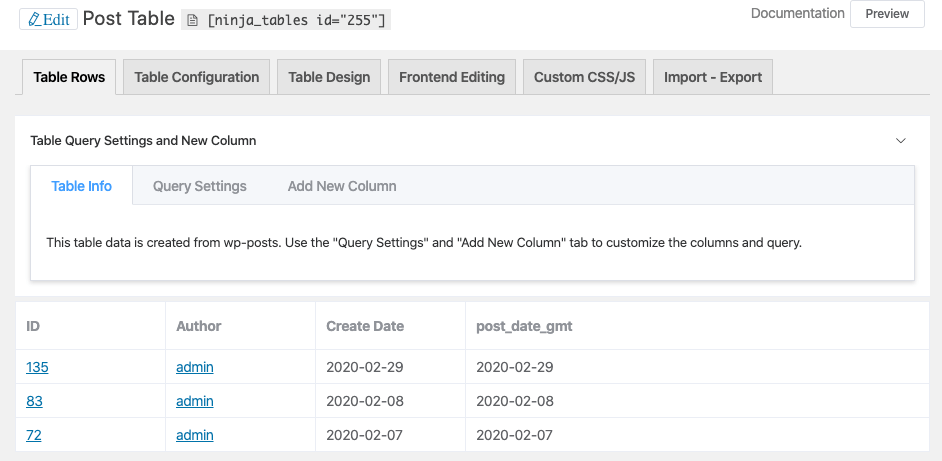Image resolution: width=942 pixels, height=461 pixels.
Task: Click admin author link for post 135
Action: pyautogui.click(x=195, y=367)
